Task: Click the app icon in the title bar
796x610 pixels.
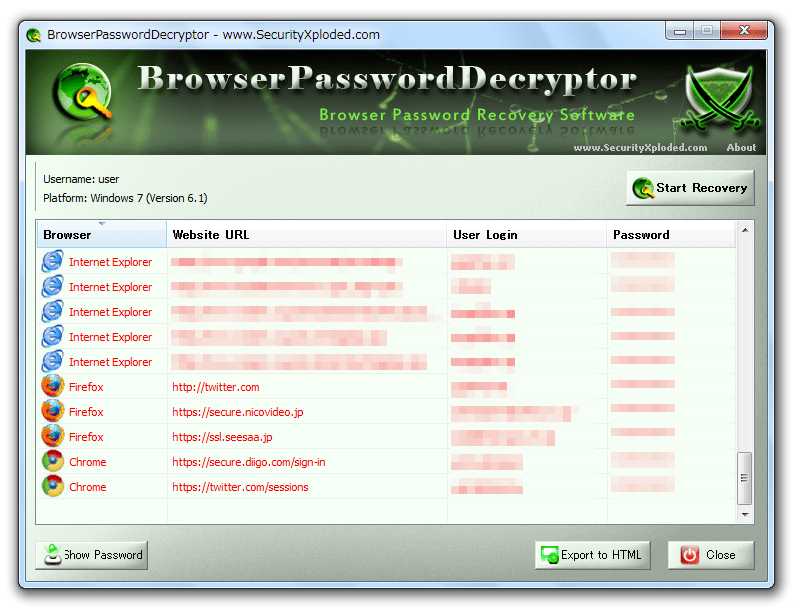Action: tap(34, 35)
